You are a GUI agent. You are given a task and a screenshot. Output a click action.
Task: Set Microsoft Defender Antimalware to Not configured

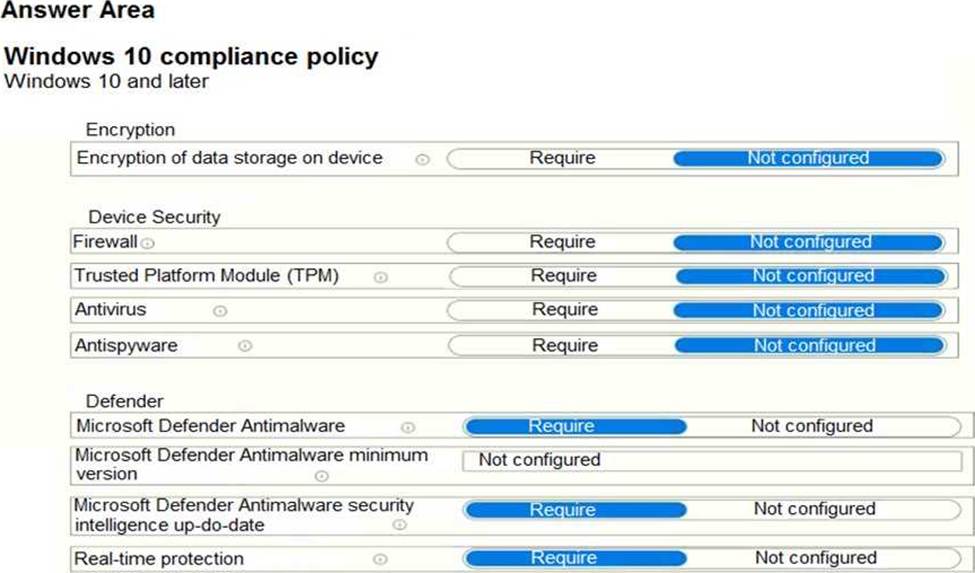click(811, 426)
